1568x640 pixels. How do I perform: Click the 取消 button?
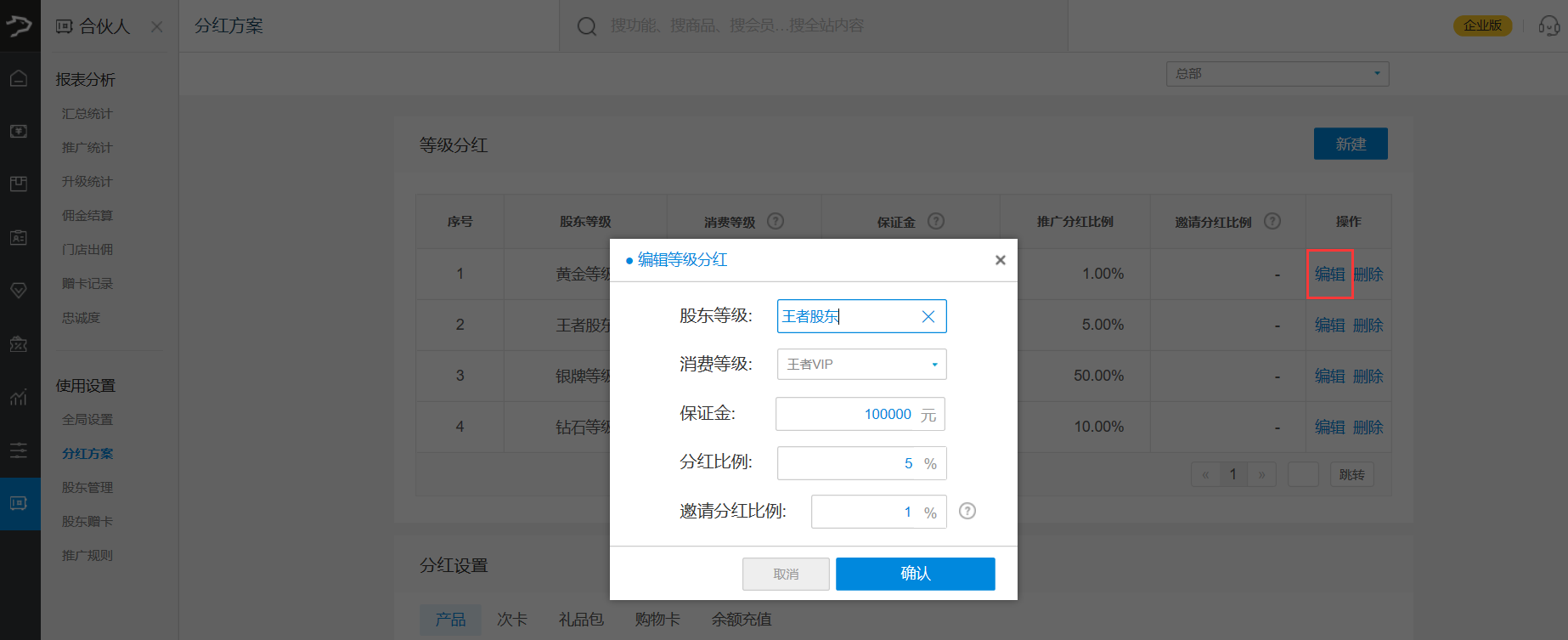click(786, 574)
